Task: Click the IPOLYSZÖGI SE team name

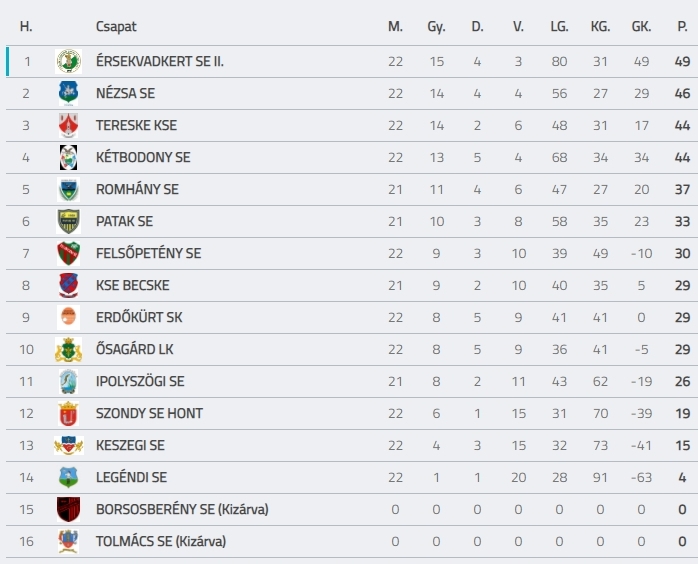Action: pyautogui.click(x=140, y=381)
